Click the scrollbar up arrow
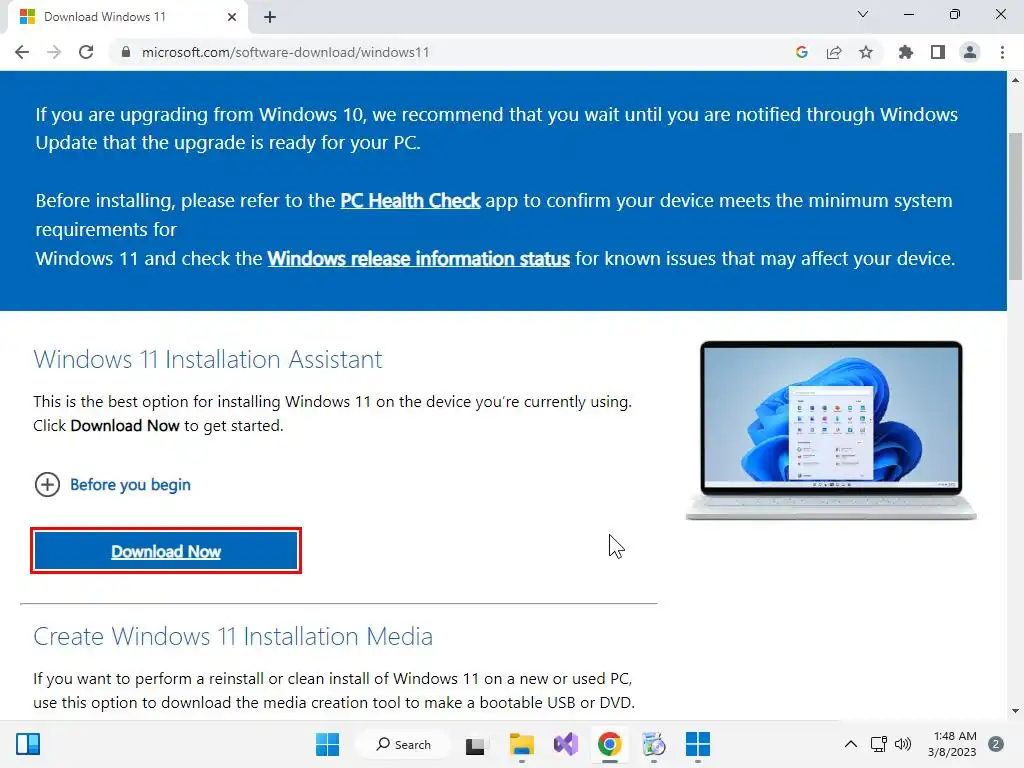The image size is (1024, 768). 1015,80
